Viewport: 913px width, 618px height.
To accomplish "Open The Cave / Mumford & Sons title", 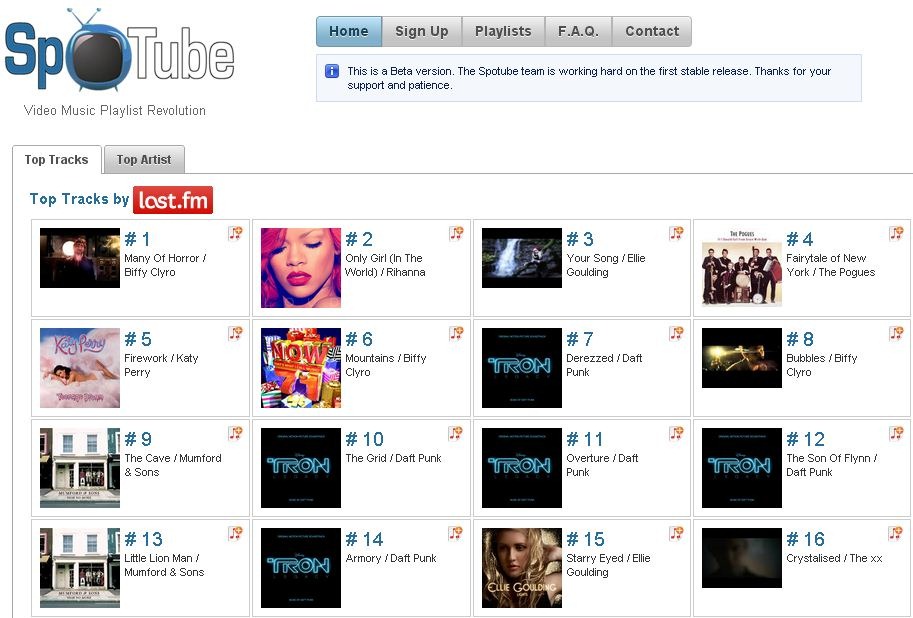I will (x=173, y=465).
